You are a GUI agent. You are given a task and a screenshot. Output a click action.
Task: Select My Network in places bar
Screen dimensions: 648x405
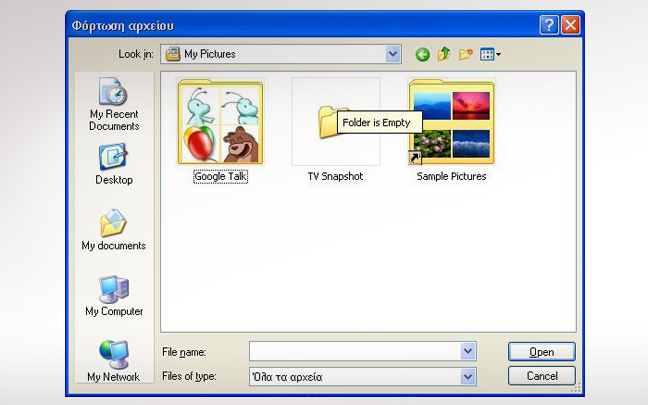coord(113,360)
